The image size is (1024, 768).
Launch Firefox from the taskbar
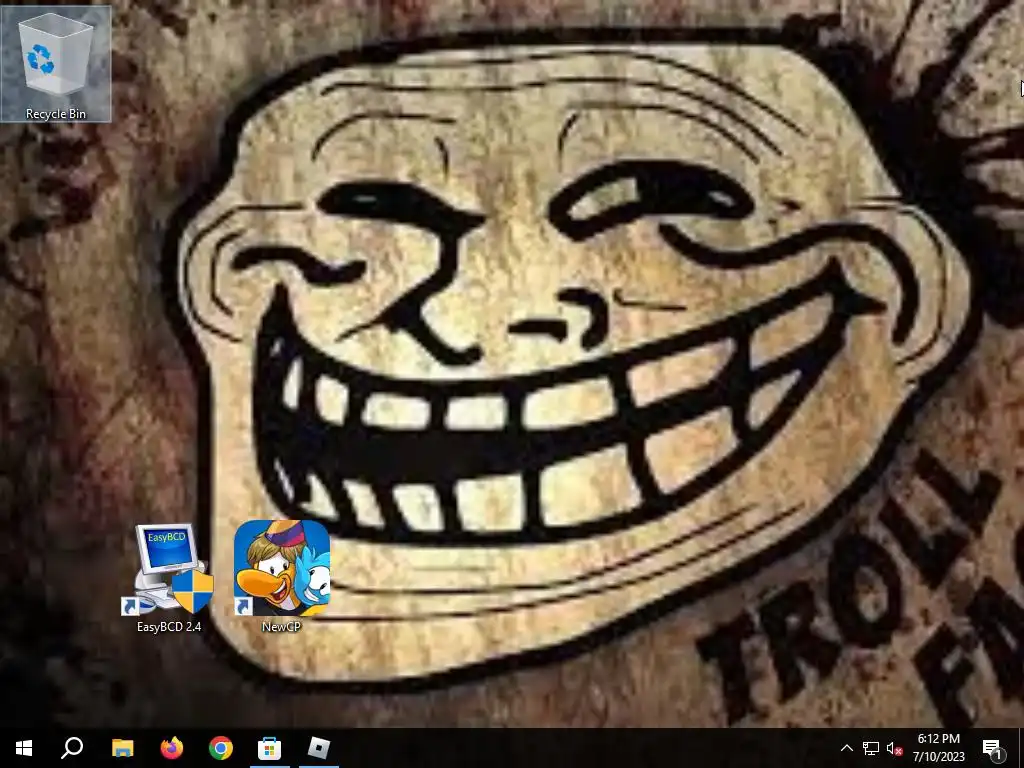pos(172,748)
